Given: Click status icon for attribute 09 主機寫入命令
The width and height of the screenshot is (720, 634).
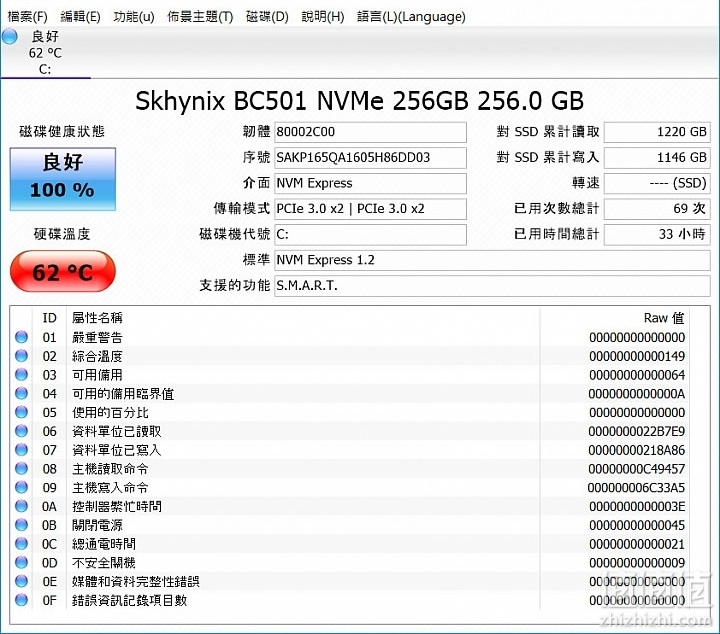Looking at the screenshot, I should 21,488.
